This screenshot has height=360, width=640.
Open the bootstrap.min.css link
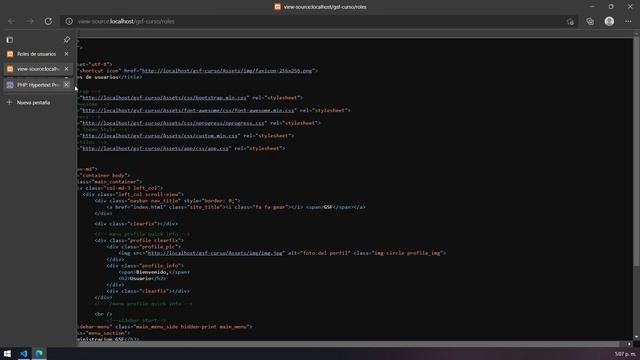(164, 98)
